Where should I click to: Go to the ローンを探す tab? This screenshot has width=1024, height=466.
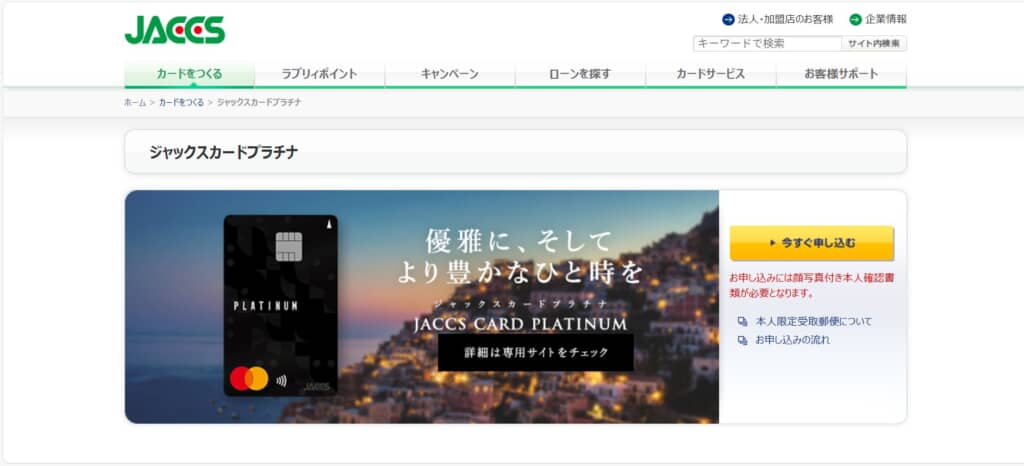tap(580, 74)
